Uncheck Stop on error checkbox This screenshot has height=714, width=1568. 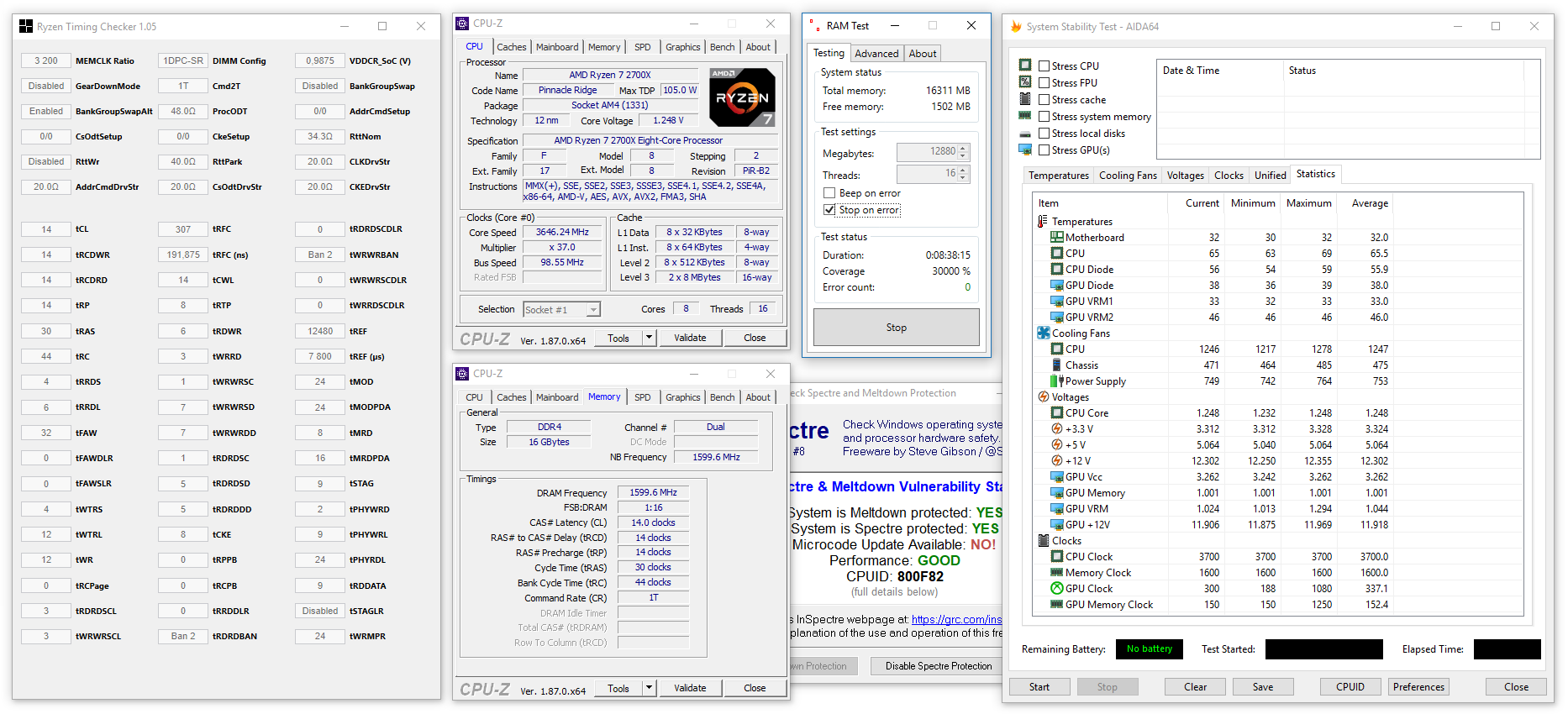pos(829,210)
